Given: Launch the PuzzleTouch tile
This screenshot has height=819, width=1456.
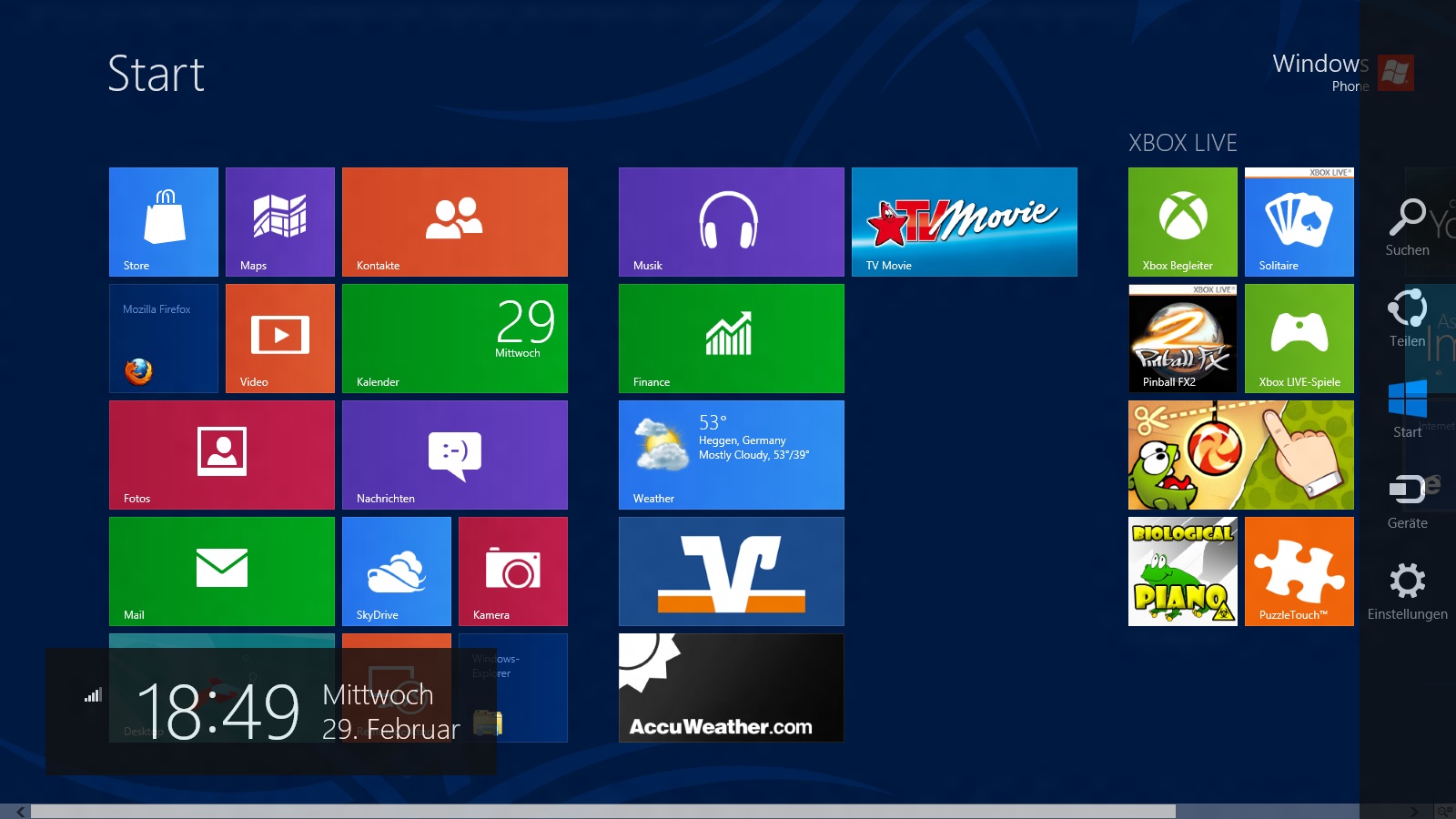Looking at the screenshot, I should [x=1299, y=571].
